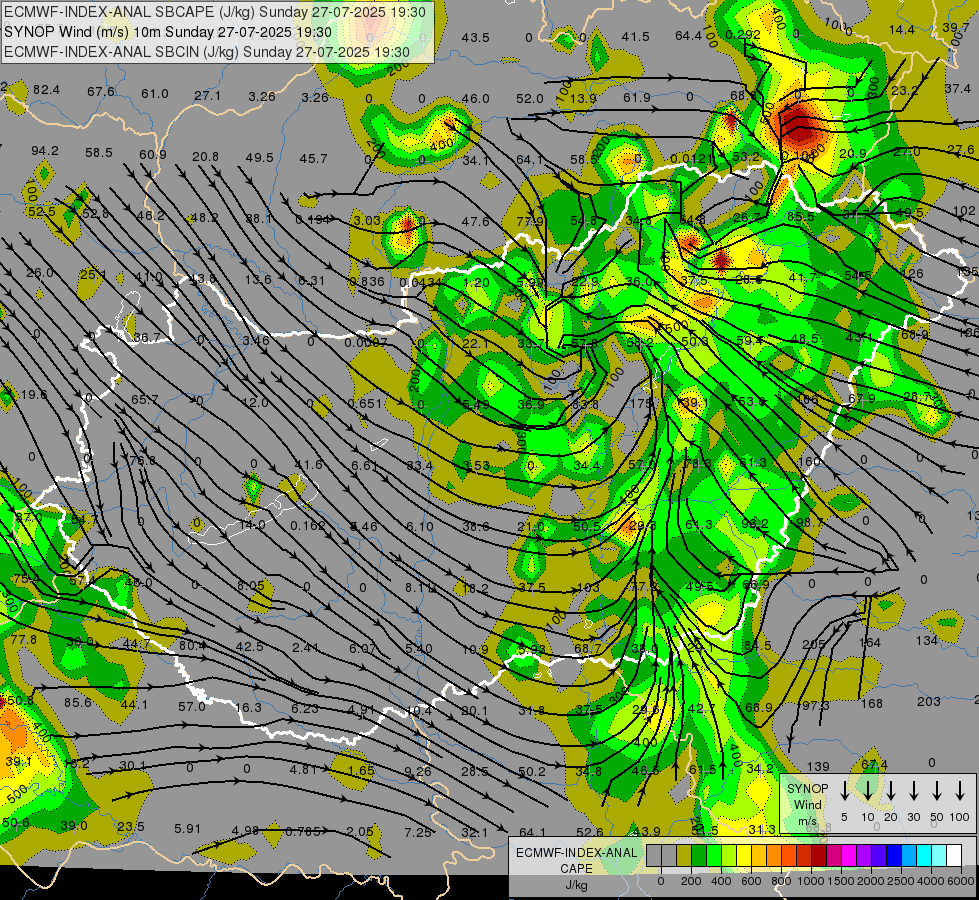The height and width of the screenshot is (900, 979).
Task: Click the map value 139
Action: tap(818, 766)
